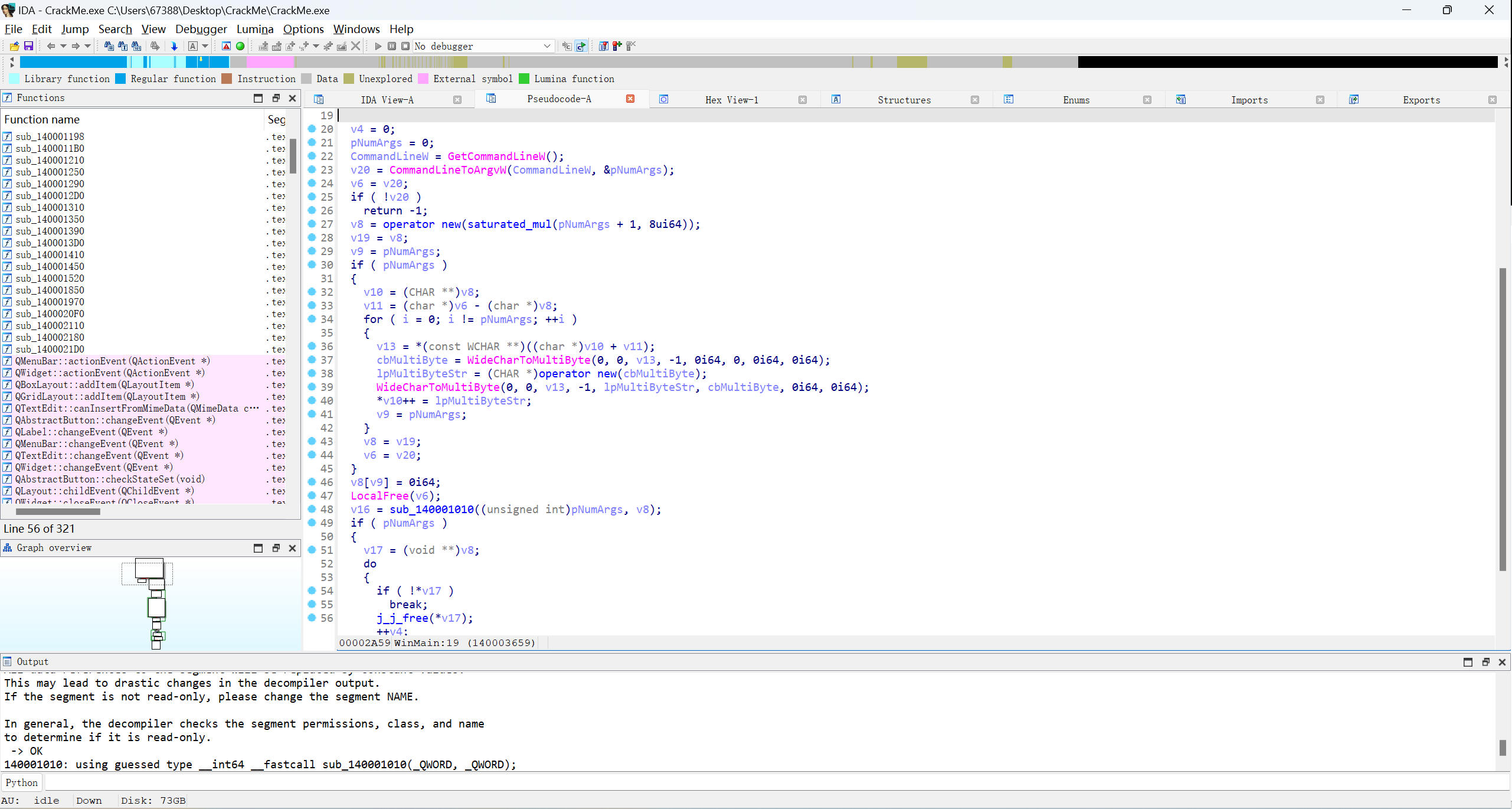Image resolution: width=1512 pixels, height=809 pixels.
Task: Open the back history dropdown arrow
Action: [x=63, y=46]
